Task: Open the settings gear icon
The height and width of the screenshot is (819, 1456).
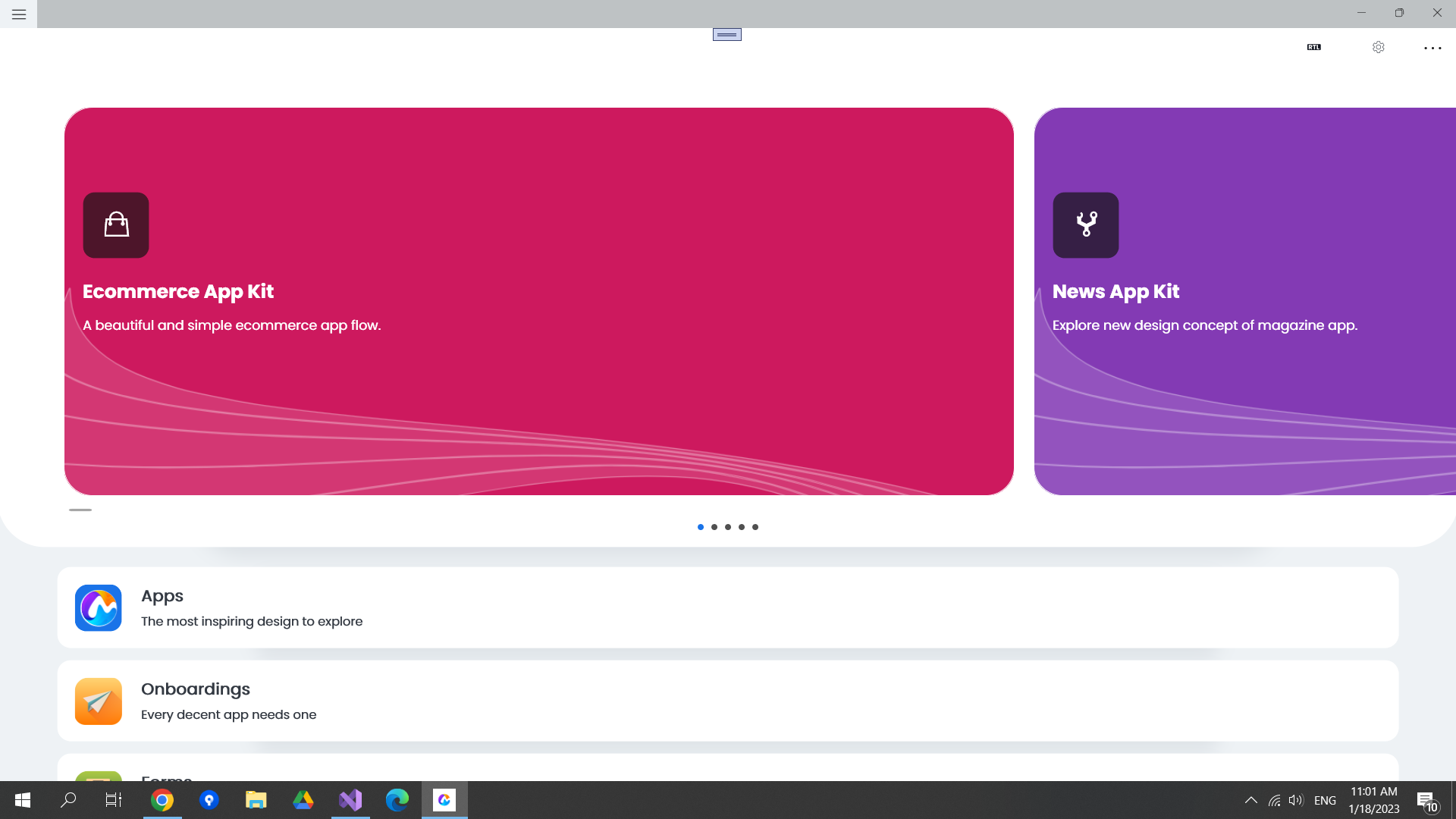Action: 1379,47
